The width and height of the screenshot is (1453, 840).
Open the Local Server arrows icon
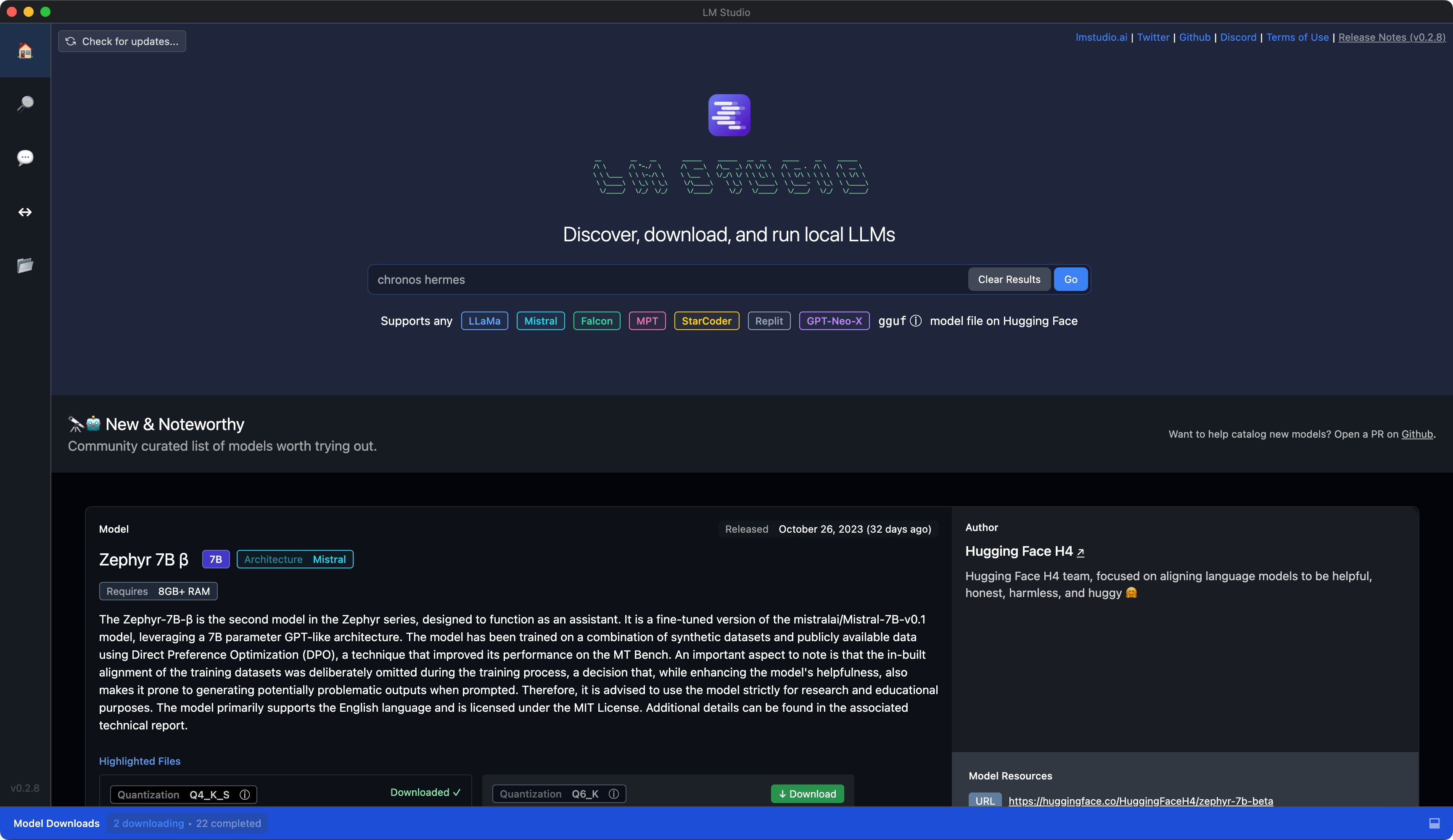point(25,212)
